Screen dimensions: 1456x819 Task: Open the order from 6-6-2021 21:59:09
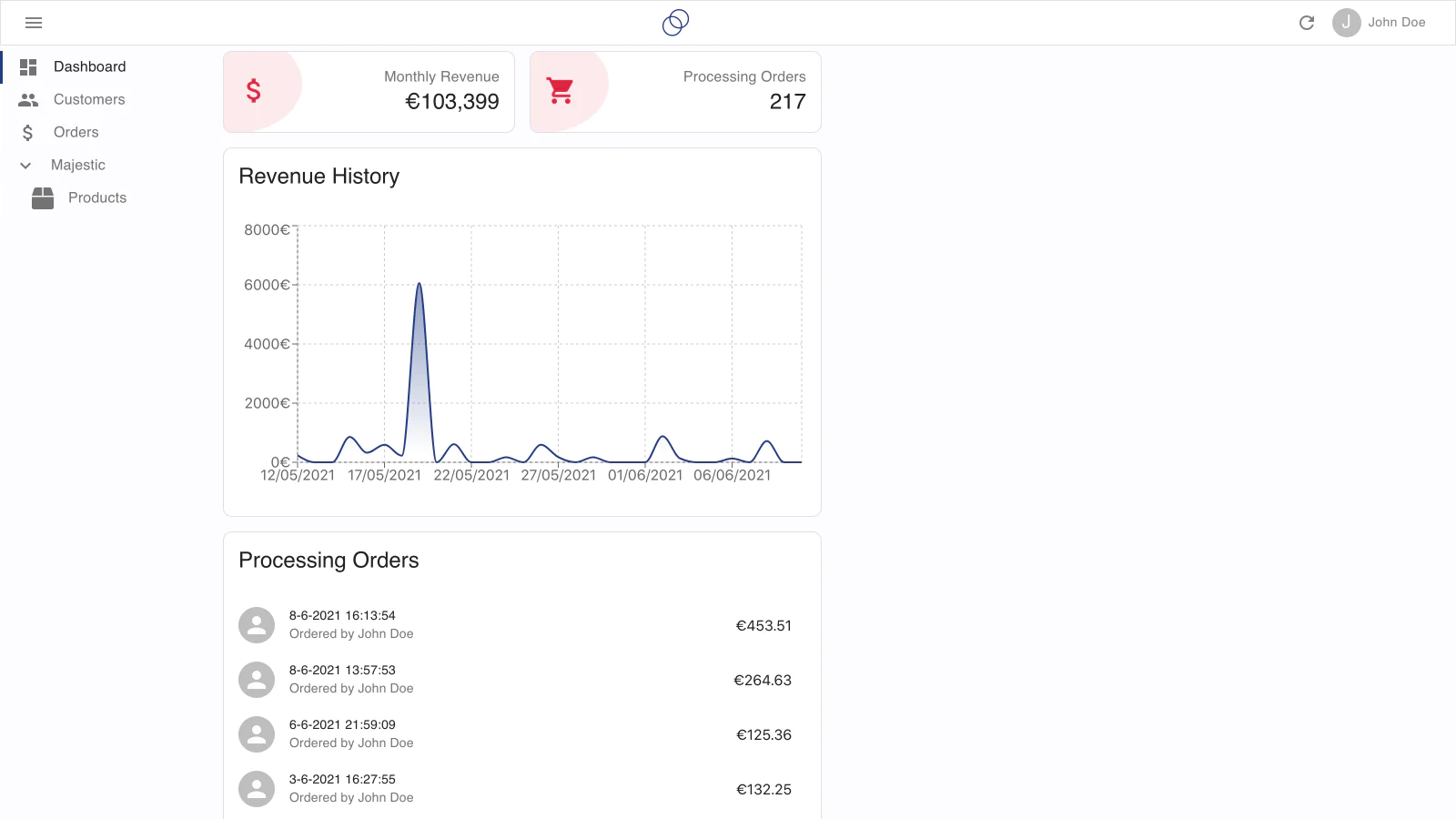coord(342,725)
